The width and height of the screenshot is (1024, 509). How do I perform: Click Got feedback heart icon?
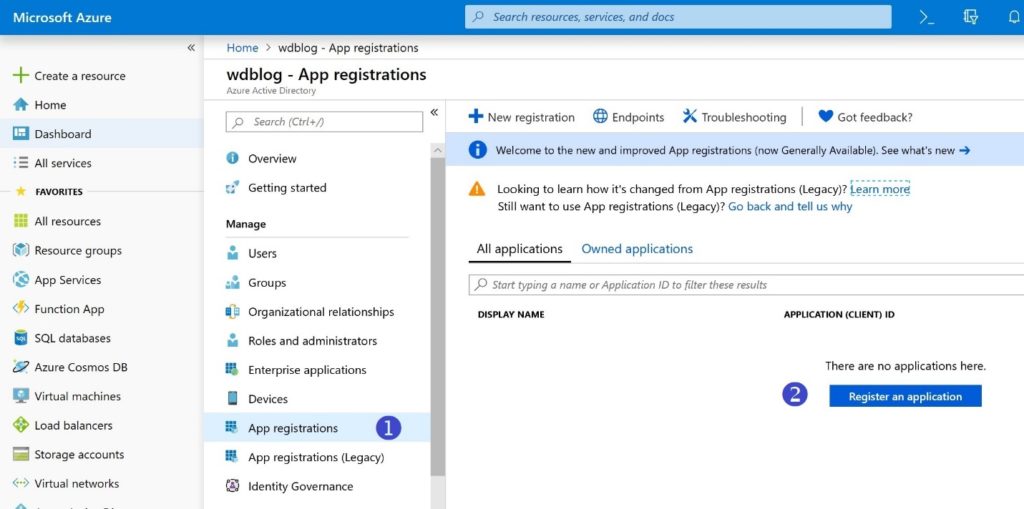click(825, 117)
